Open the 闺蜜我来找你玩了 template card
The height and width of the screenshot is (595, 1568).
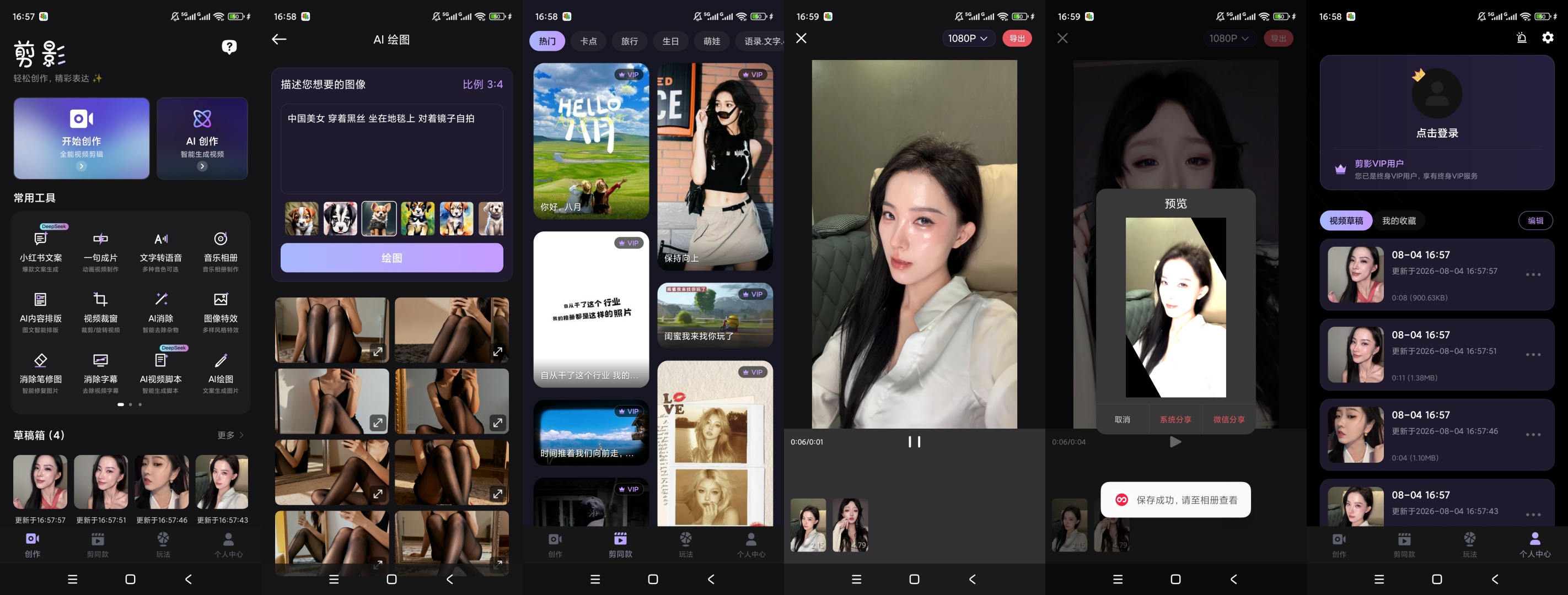coord(715,315)
